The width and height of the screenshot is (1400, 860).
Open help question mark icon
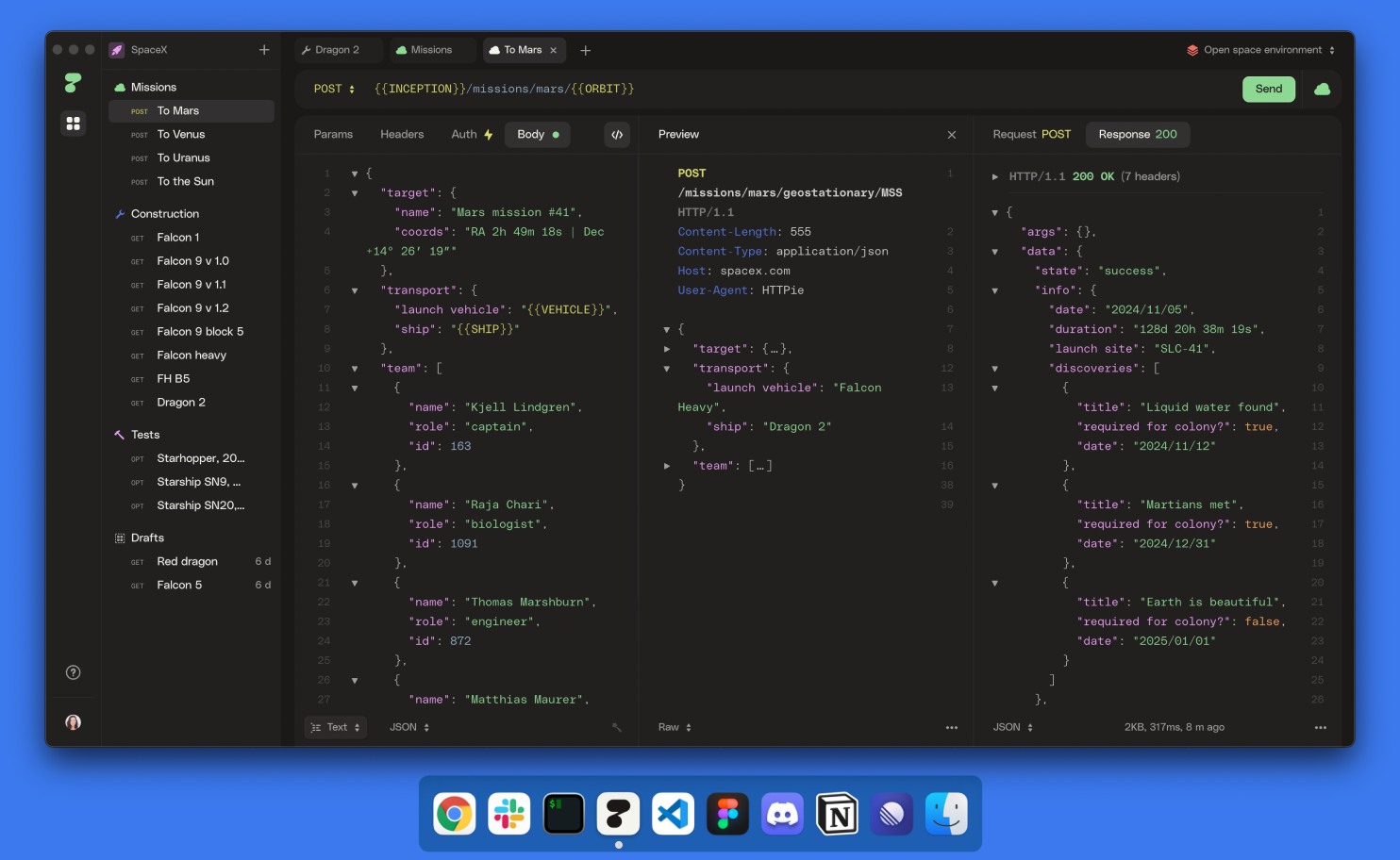click(x=73, y=672)
